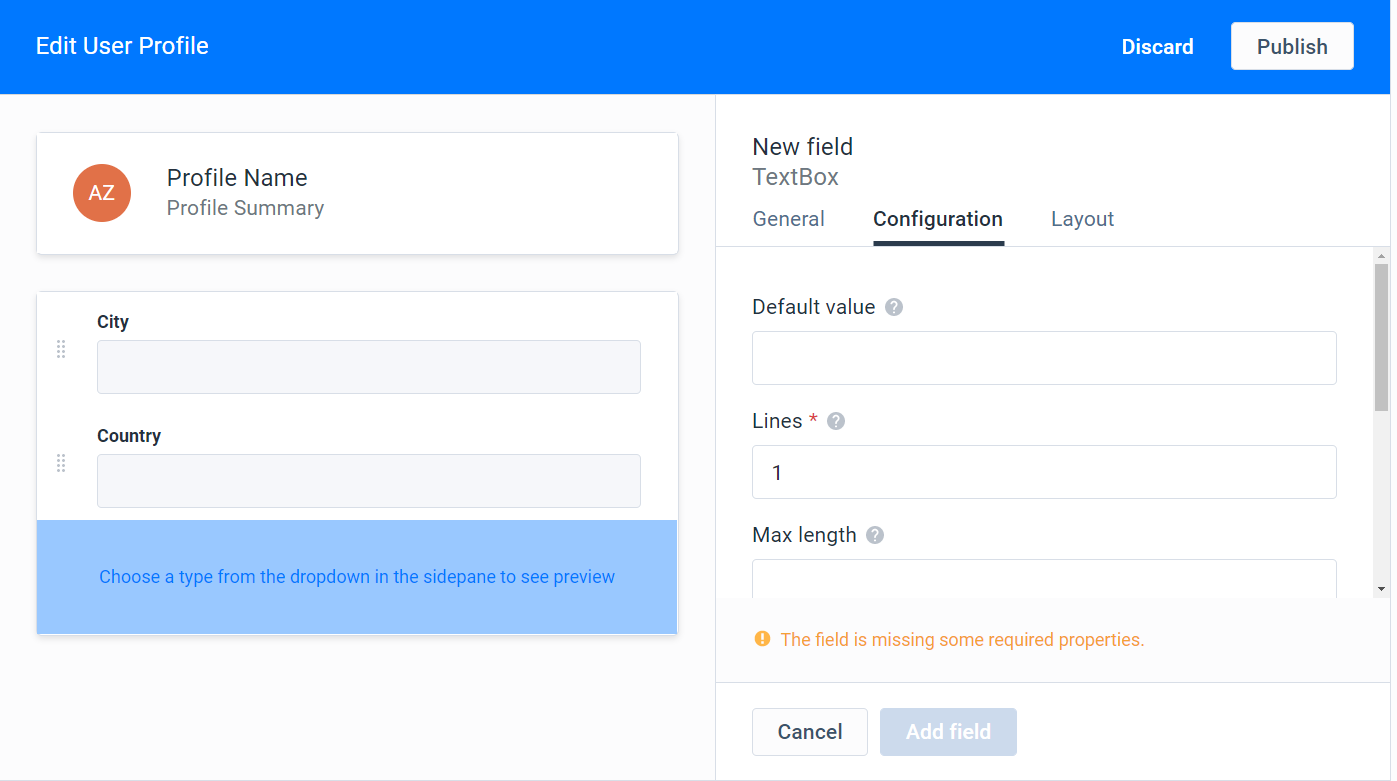Open help for Default value setting
1397x781 pixels.
click(893, 307)
